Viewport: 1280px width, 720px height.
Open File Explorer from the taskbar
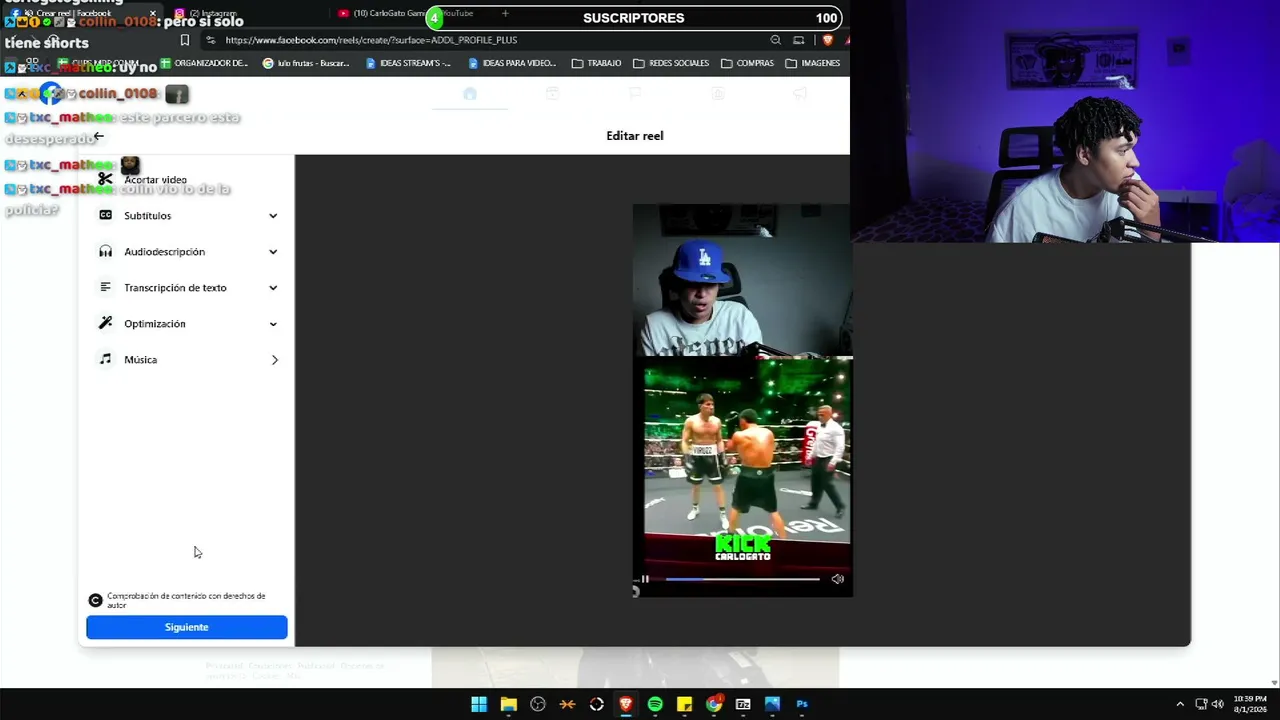508,704
